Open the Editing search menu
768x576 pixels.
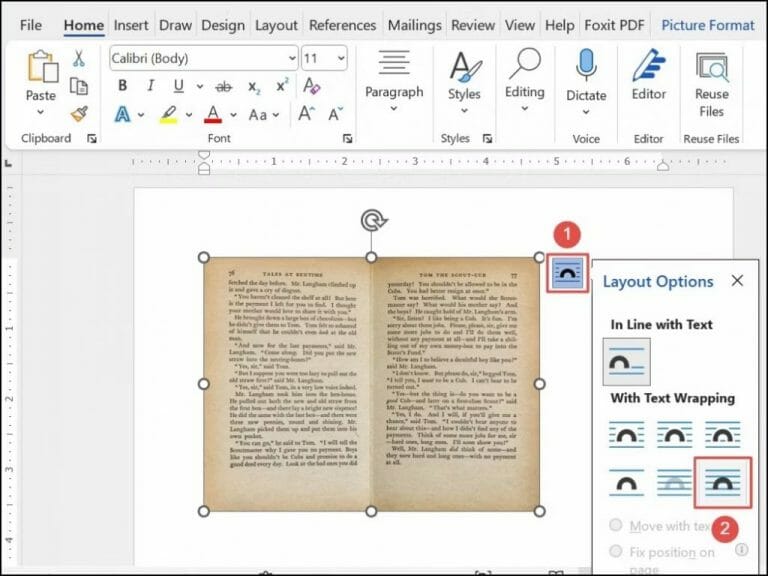(525, 81)
